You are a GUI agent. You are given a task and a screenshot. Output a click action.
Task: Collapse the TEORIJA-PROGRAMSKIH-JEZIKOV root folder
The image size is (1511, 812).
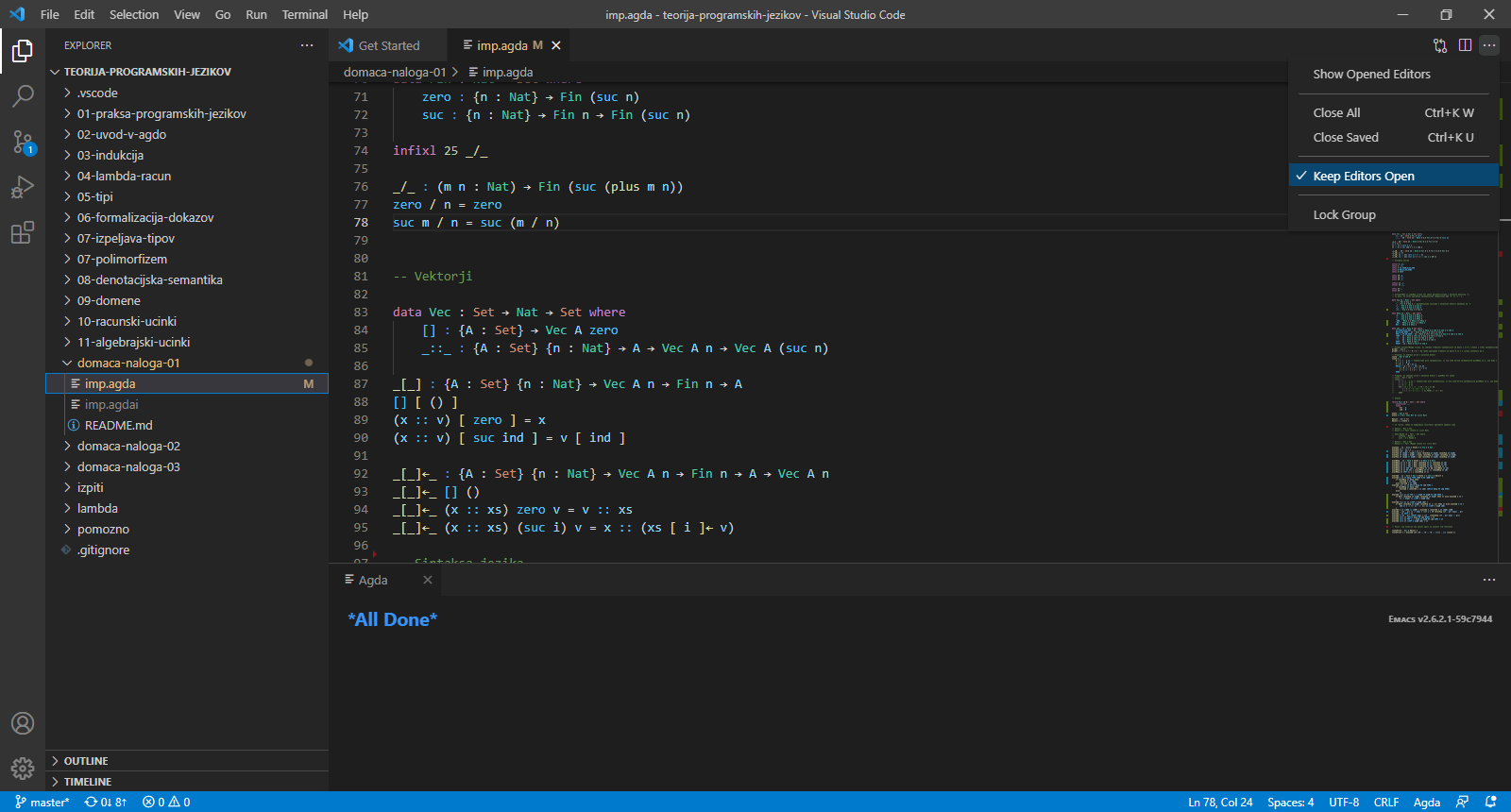[187, 72]
